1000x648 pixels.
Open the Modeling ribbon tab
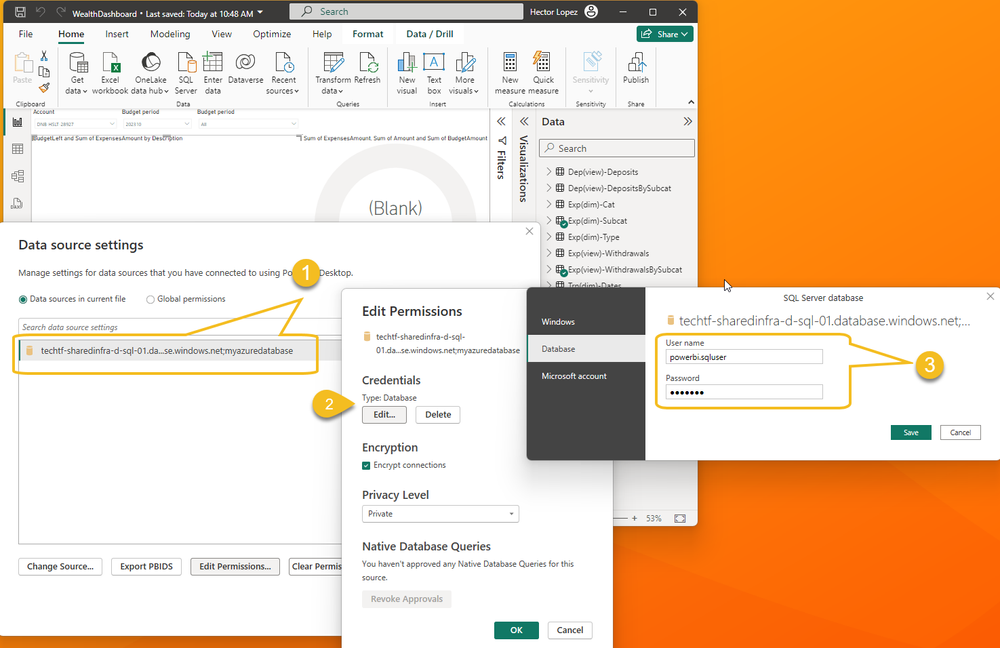click(169, 34)
